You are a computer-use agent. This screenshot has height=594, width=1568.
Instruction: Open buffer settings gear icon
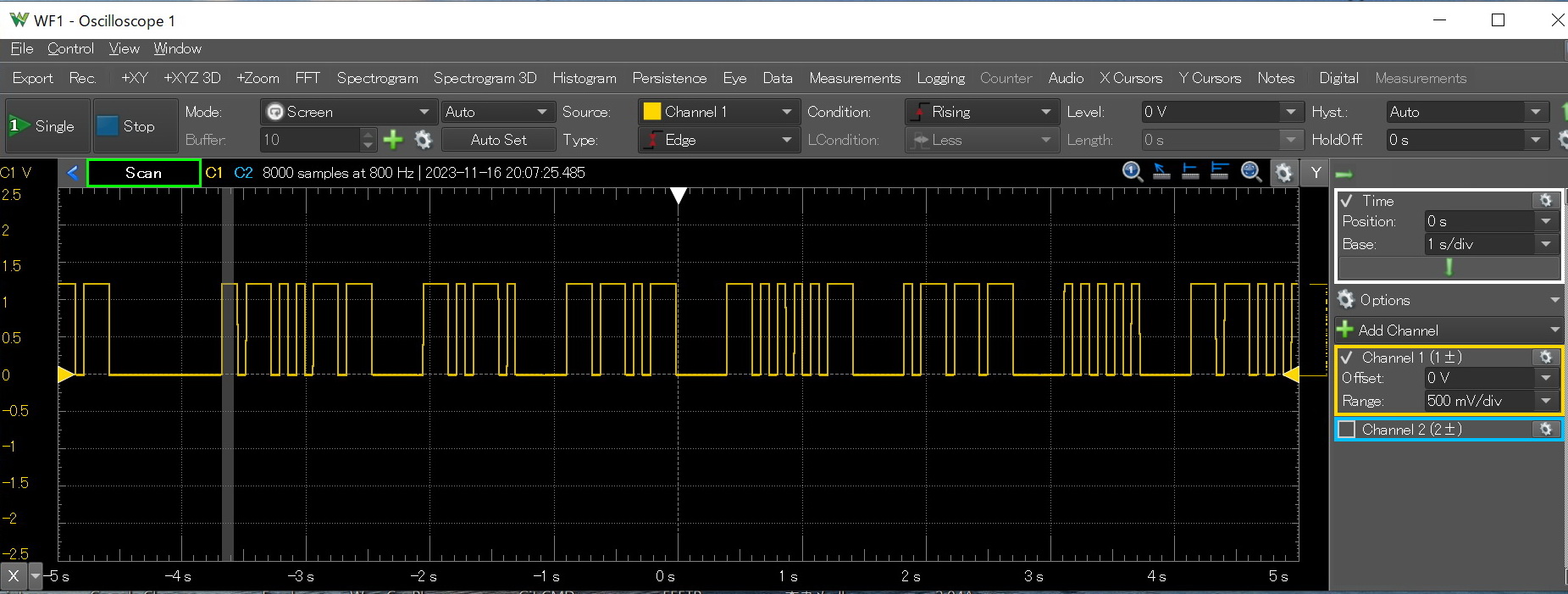click(423, 140)
